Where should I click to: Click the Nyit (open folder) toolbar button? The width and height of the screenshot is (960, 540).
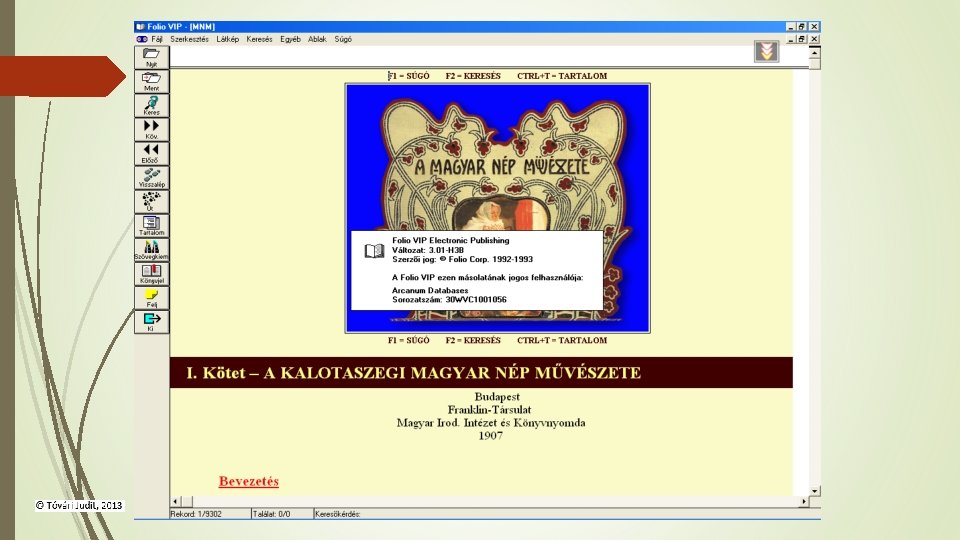point(151,58)
